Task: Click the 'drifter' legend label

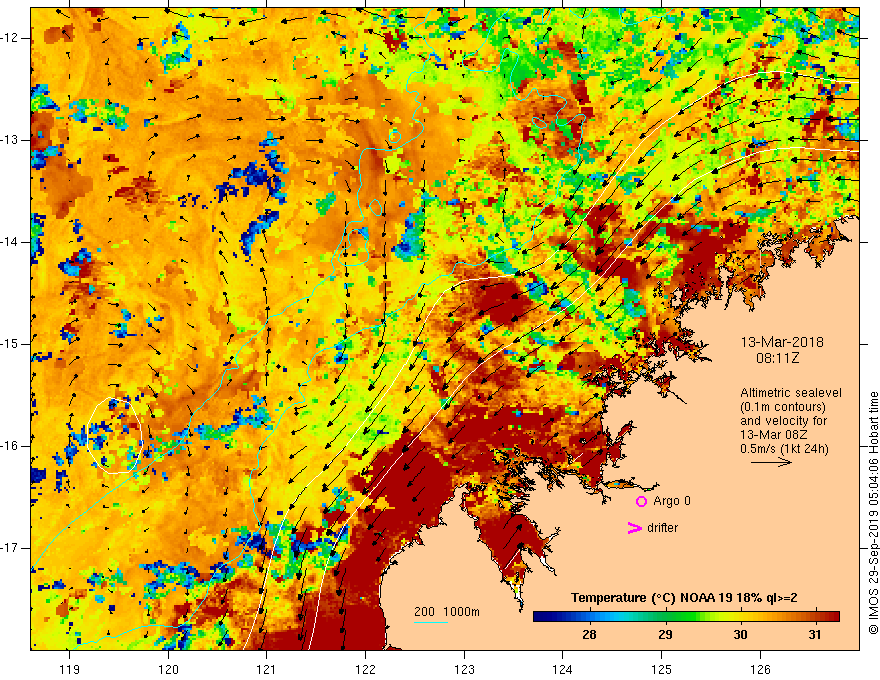Action: point(662,528)
